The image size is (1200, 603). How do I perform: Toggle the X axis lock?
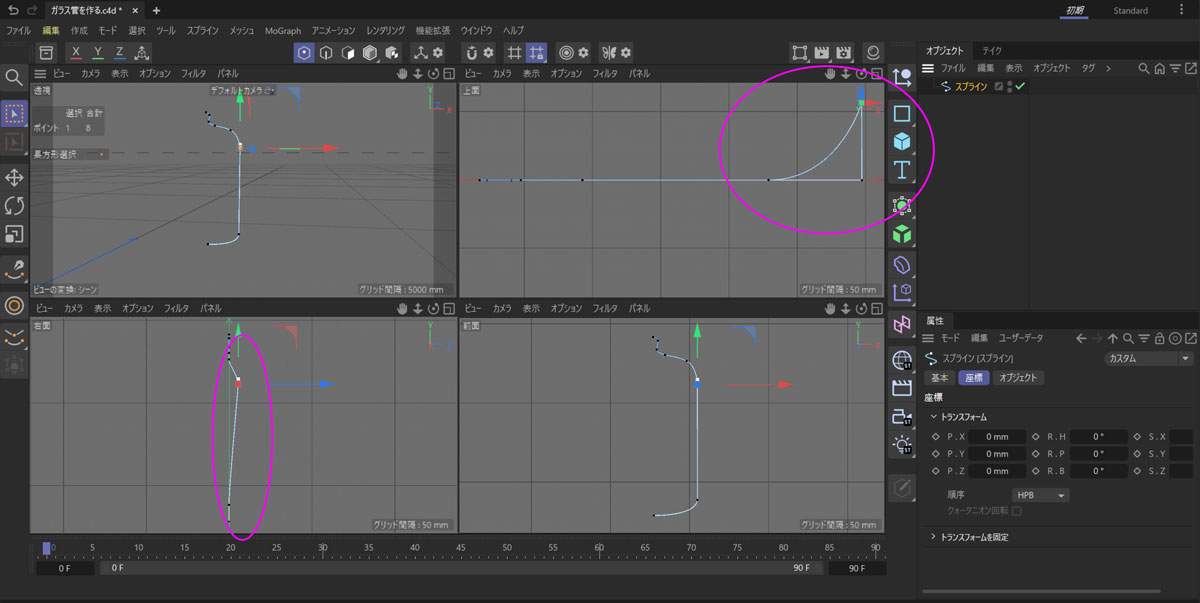pyautogui.click(x=76, y=52)
